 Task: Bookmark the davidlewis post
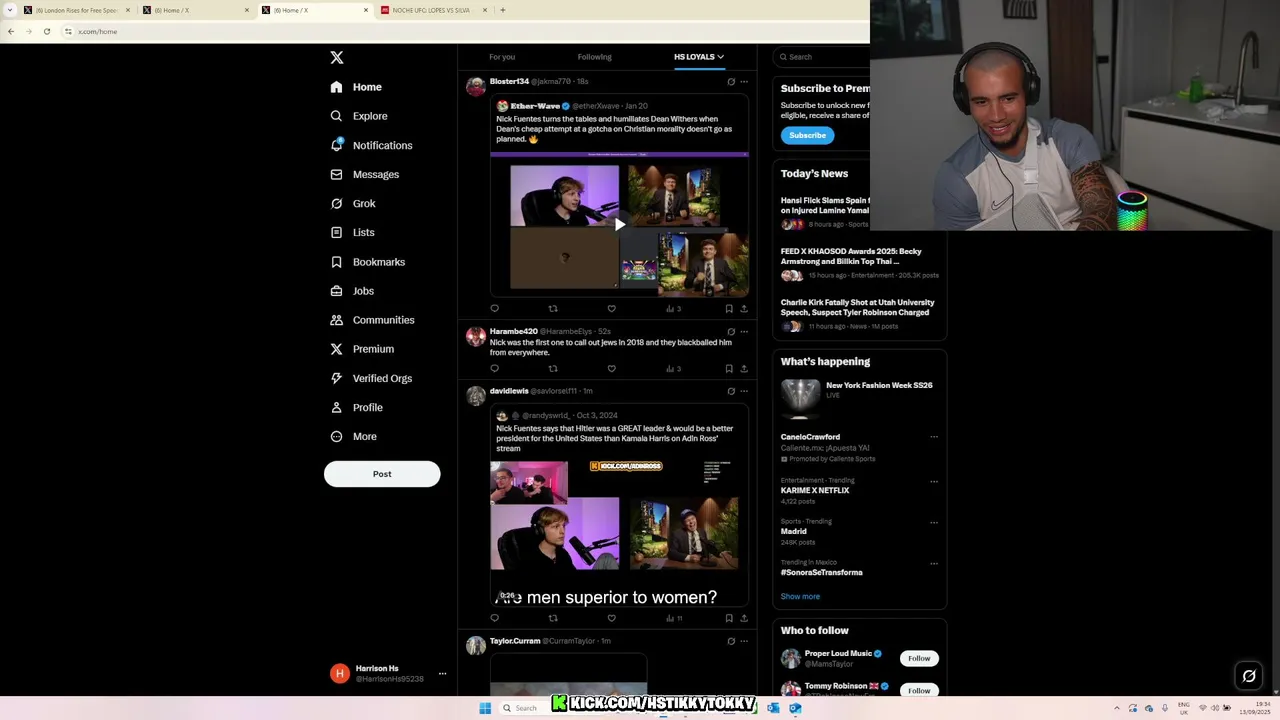(729, 618)
